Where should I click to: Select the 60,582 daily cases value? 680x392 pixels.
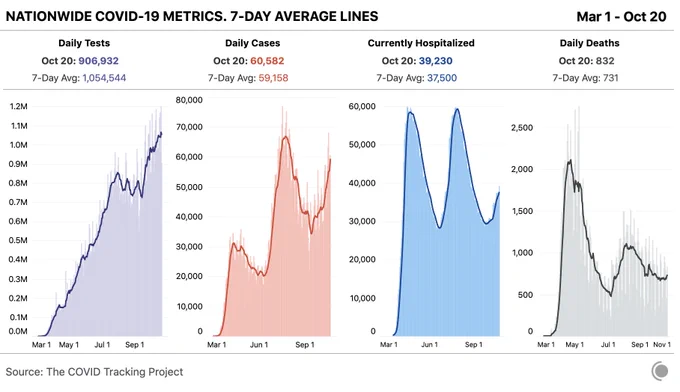[x=267, y=61]
